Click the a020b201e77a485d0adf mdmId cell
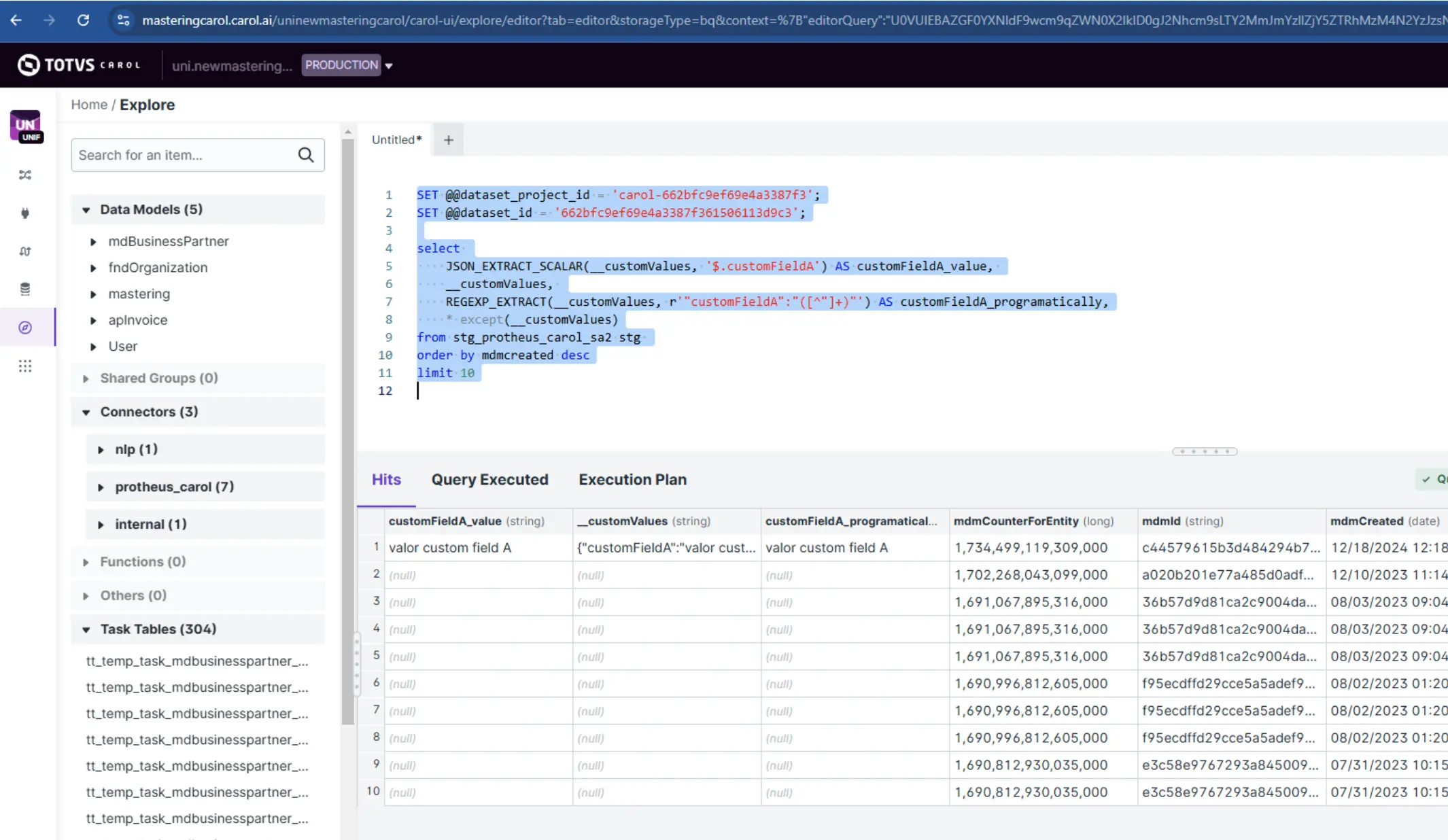The width and height of the screenshot is (1448, 840). coord(1232,575)
